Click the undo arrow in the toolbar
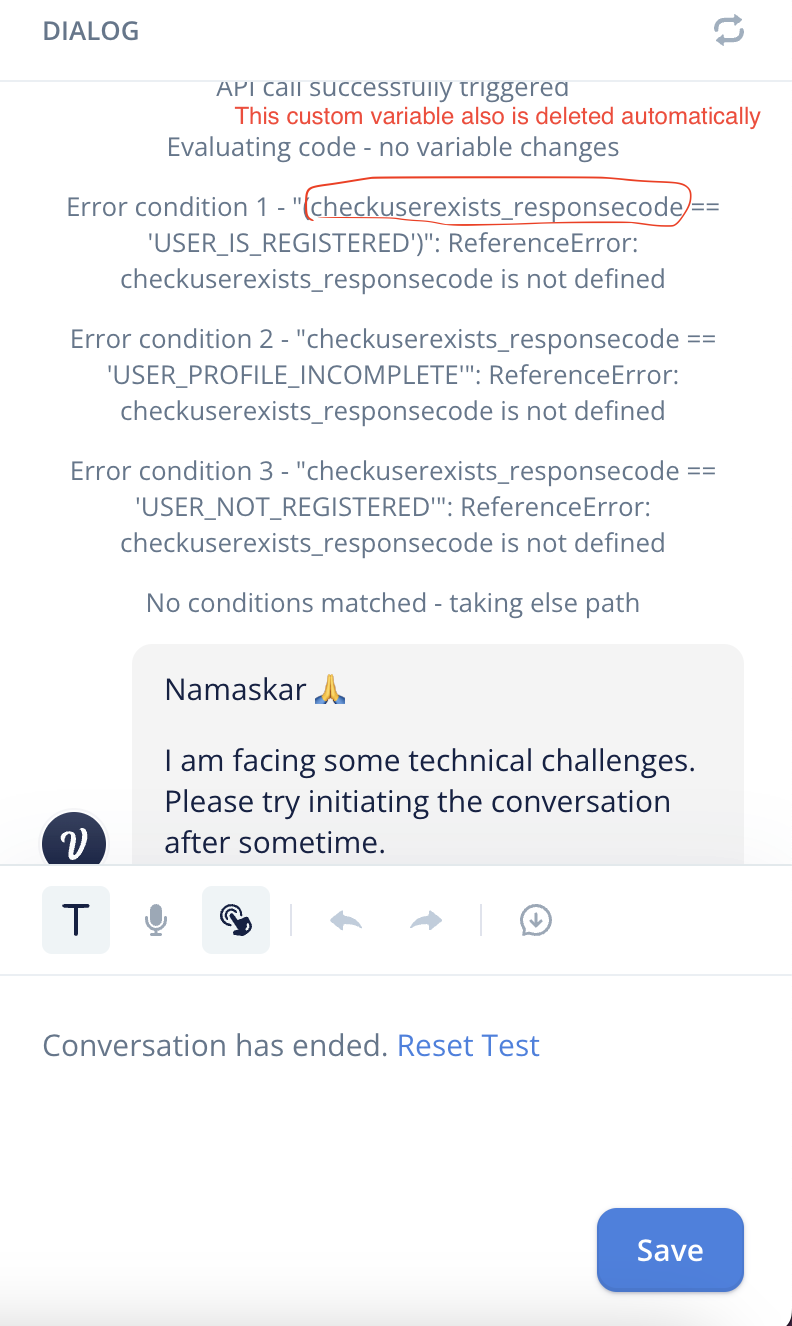This screenshot has width=792, height=1326. coord(345,920)
